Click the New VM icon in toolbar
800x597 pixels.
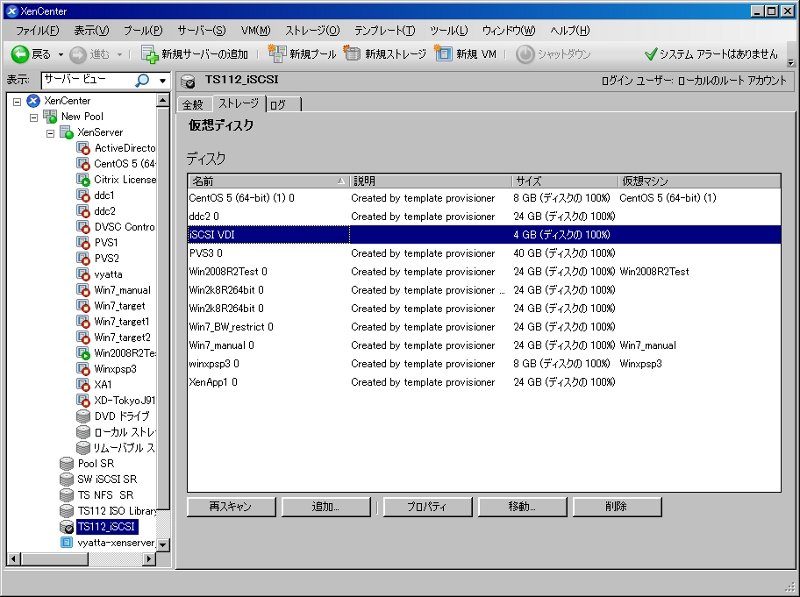[x=443, y=53]
